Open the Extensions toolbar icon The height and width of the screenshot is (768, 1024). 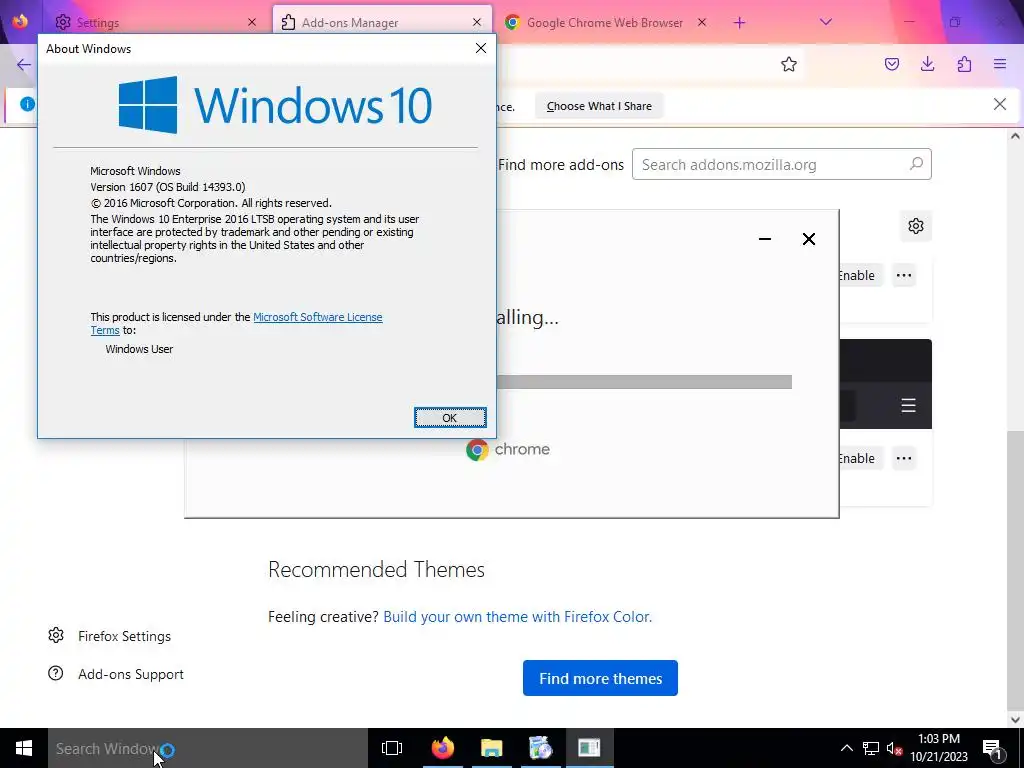[964, 64]
